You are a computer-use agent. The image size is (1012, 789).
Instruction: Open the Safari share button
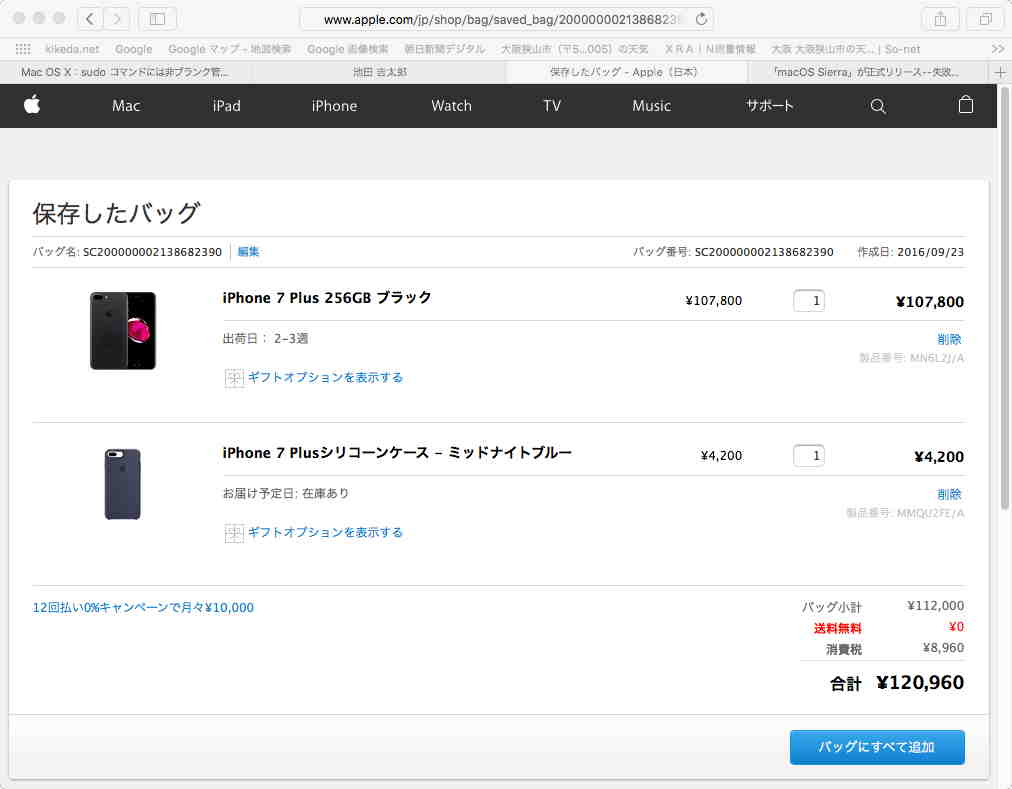940,19
